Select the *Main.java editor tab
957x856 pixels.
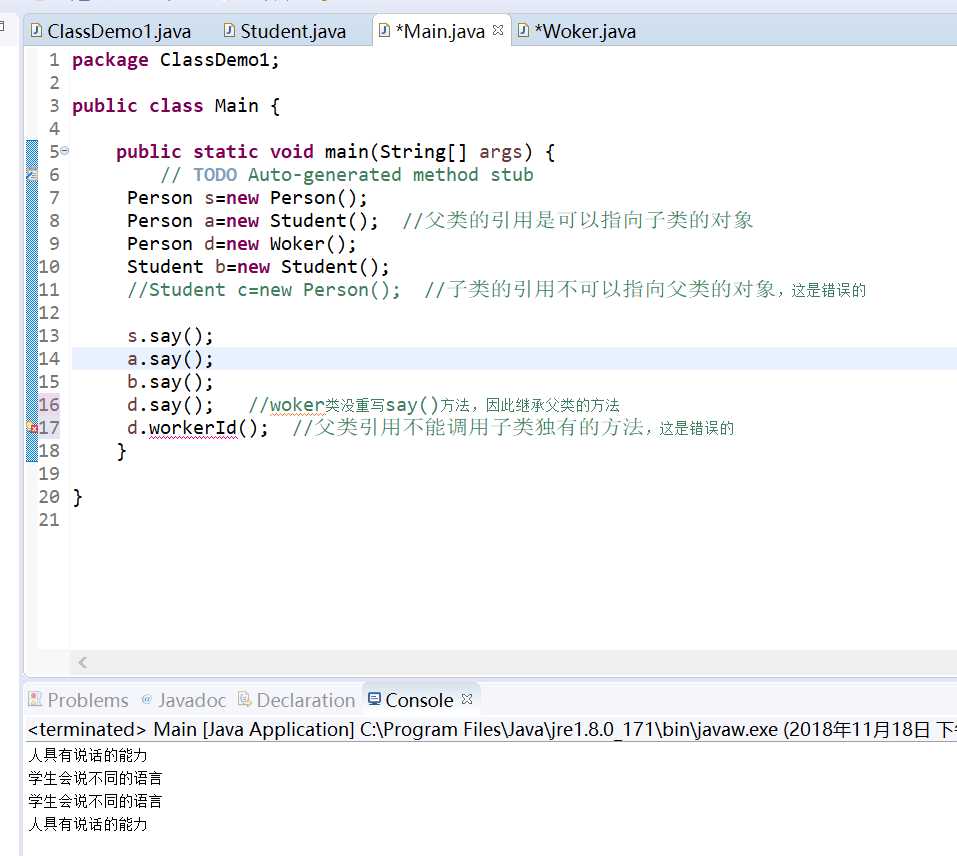click(440, 31)
